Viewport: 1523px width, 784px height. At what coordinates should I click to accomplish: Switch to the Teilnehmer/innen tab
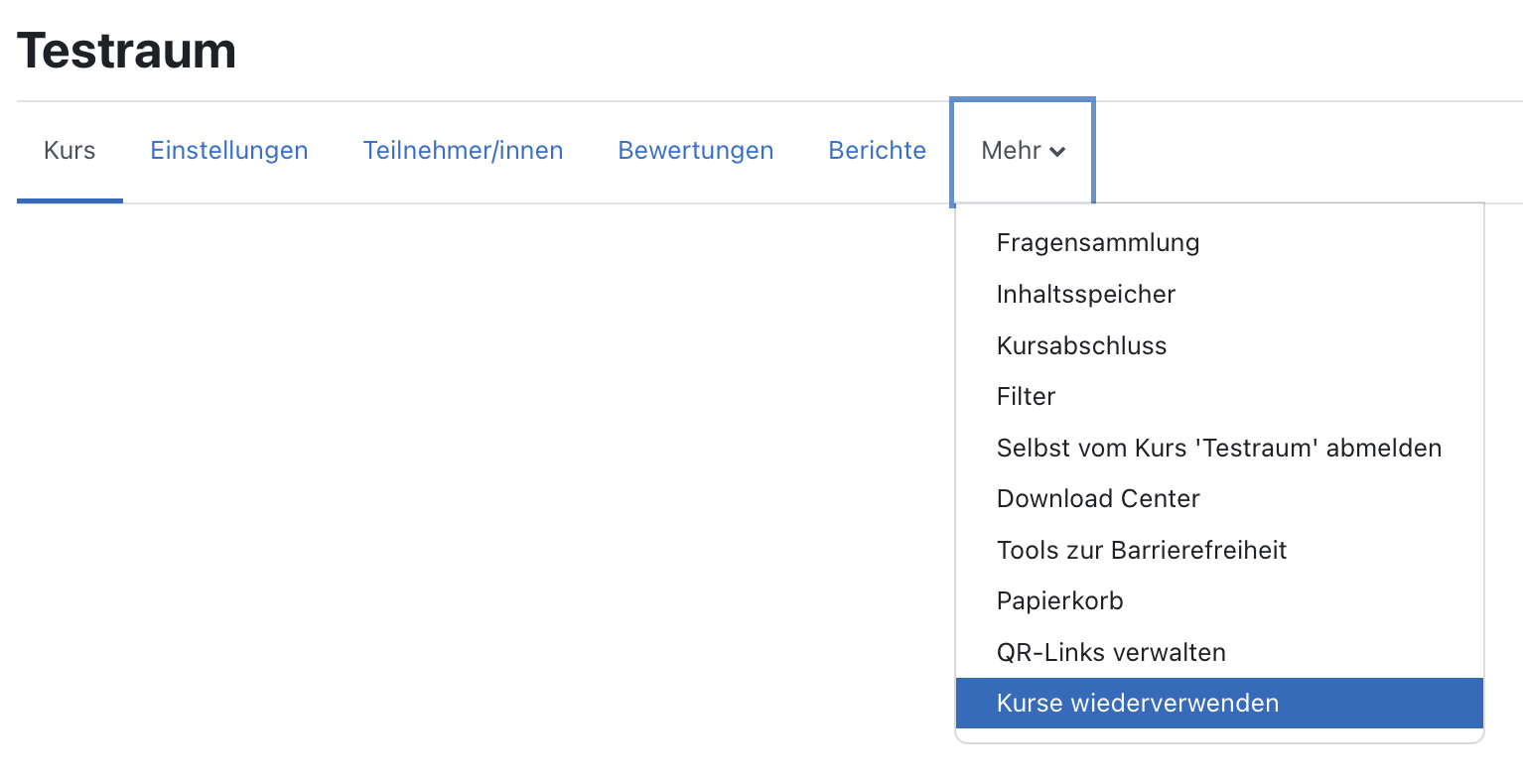point(463,150)
